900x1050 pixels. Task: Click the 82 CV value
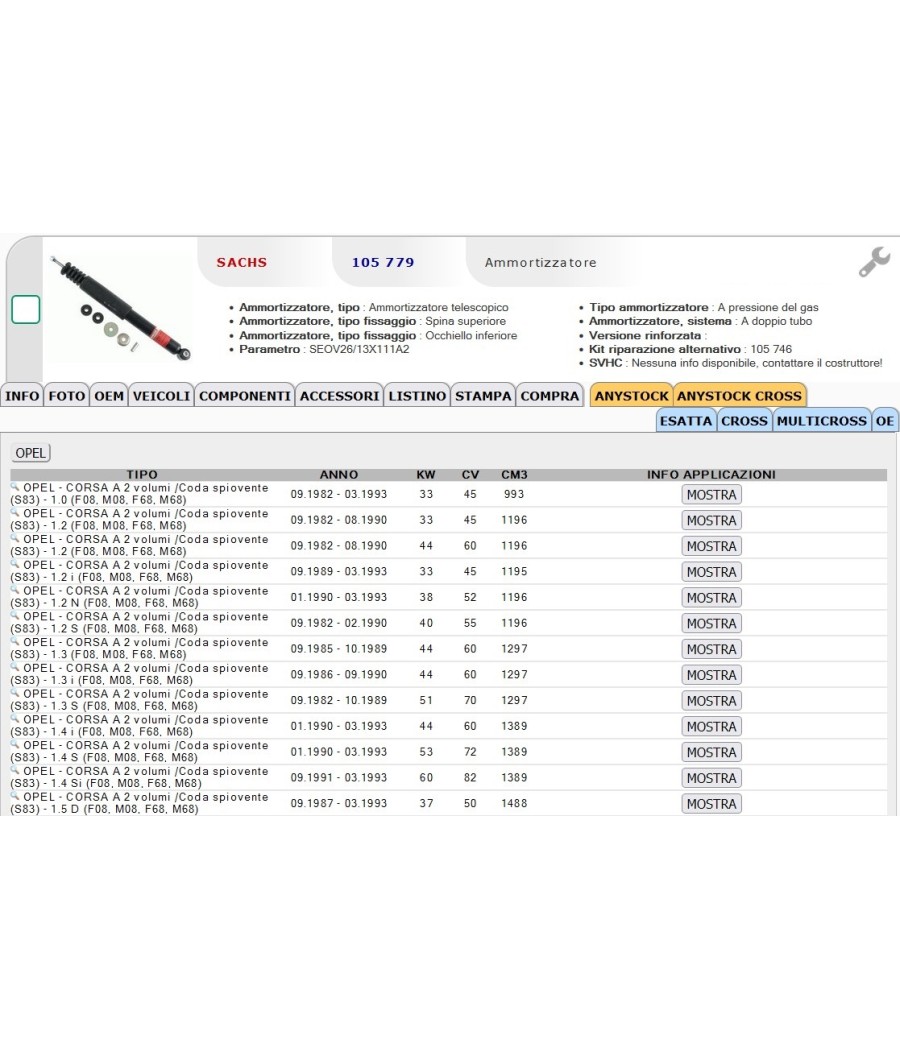(470, 777)
